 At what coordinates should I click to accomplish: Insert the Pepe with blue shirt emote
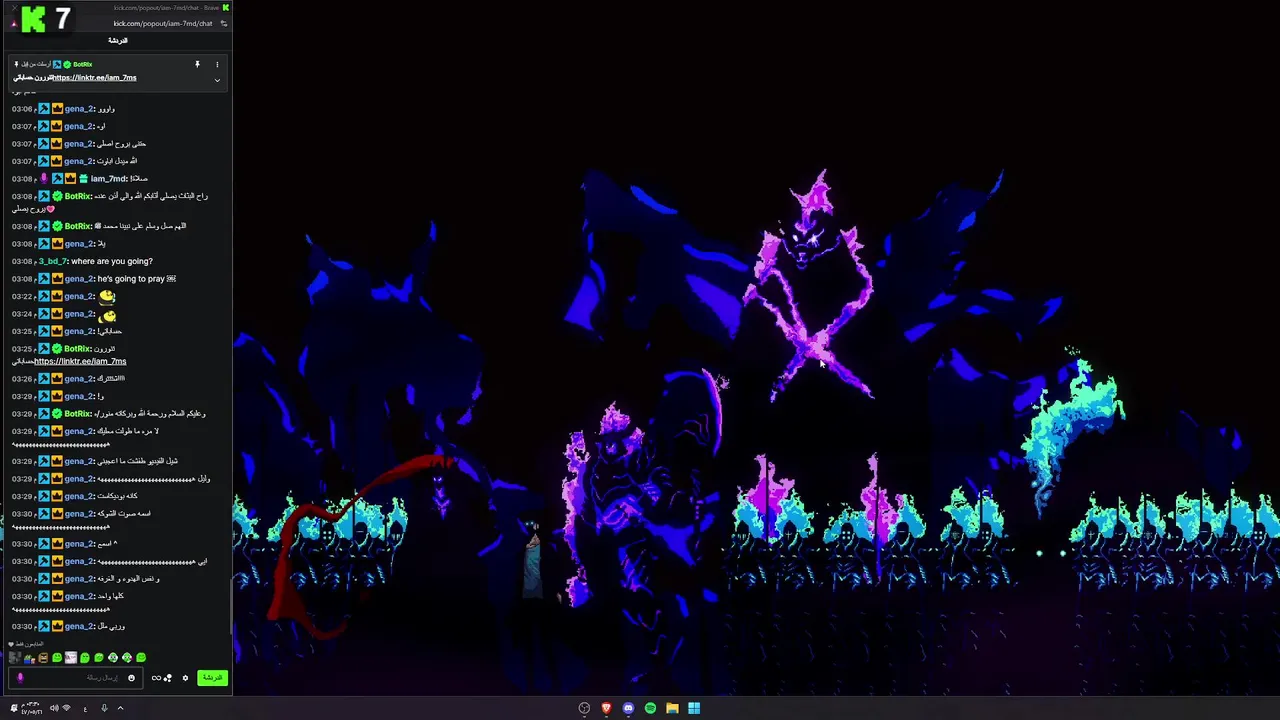[x=29, y=658]
